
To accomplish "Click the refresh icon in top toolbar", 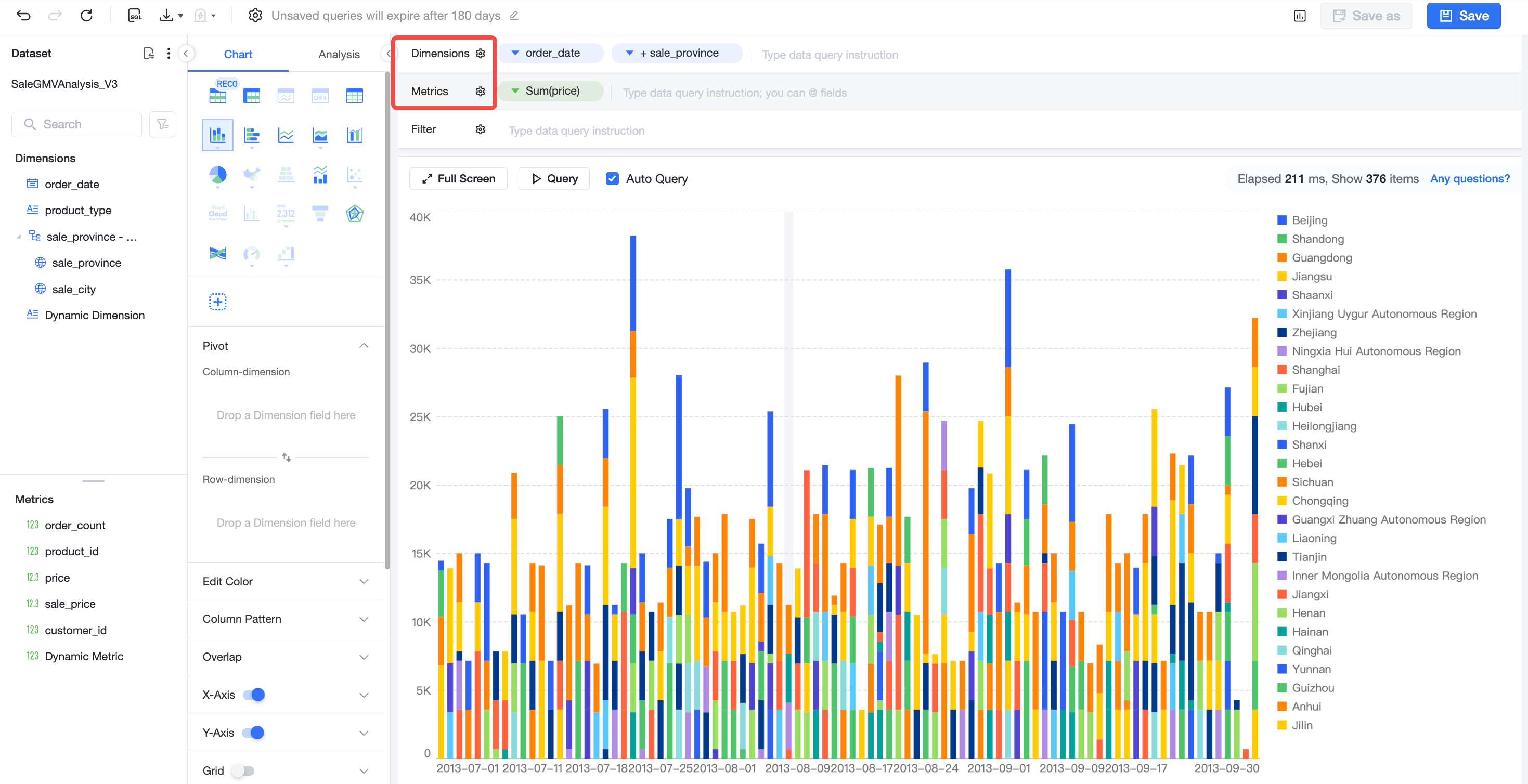I will click(87, 16).
